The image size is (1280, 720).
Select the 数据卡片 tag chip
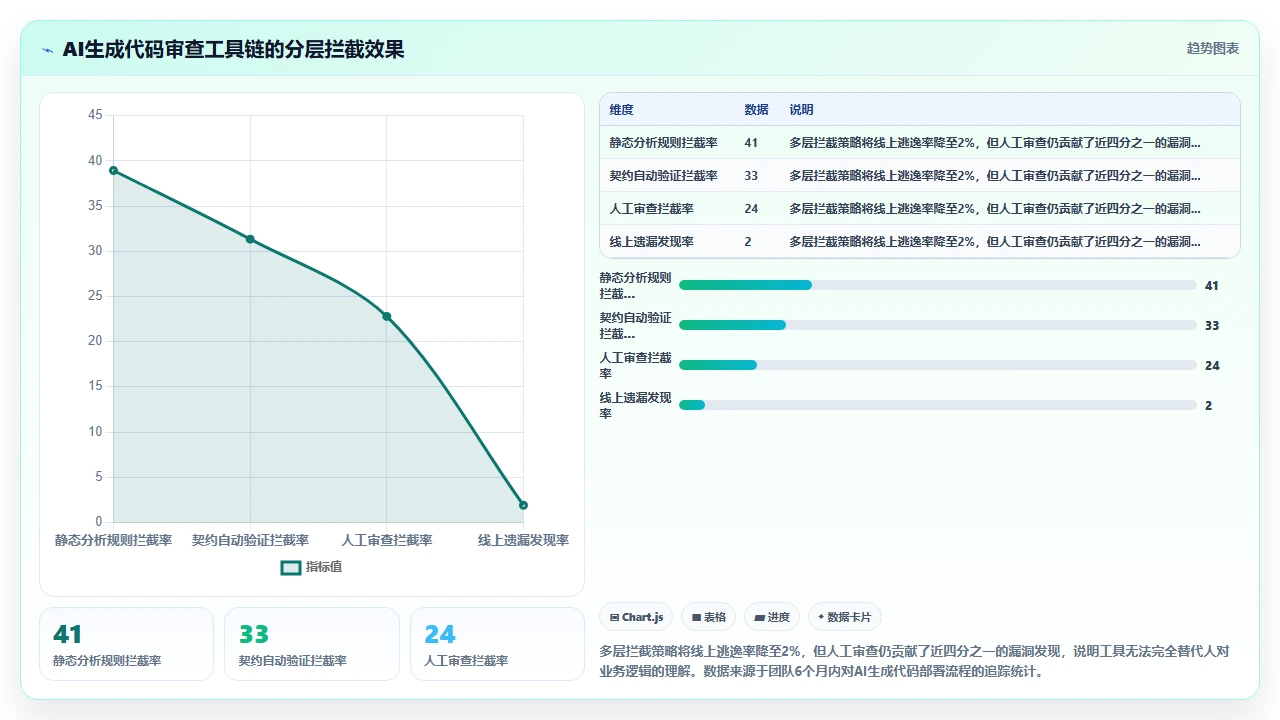pyautogui.click(x=845, y=617)
